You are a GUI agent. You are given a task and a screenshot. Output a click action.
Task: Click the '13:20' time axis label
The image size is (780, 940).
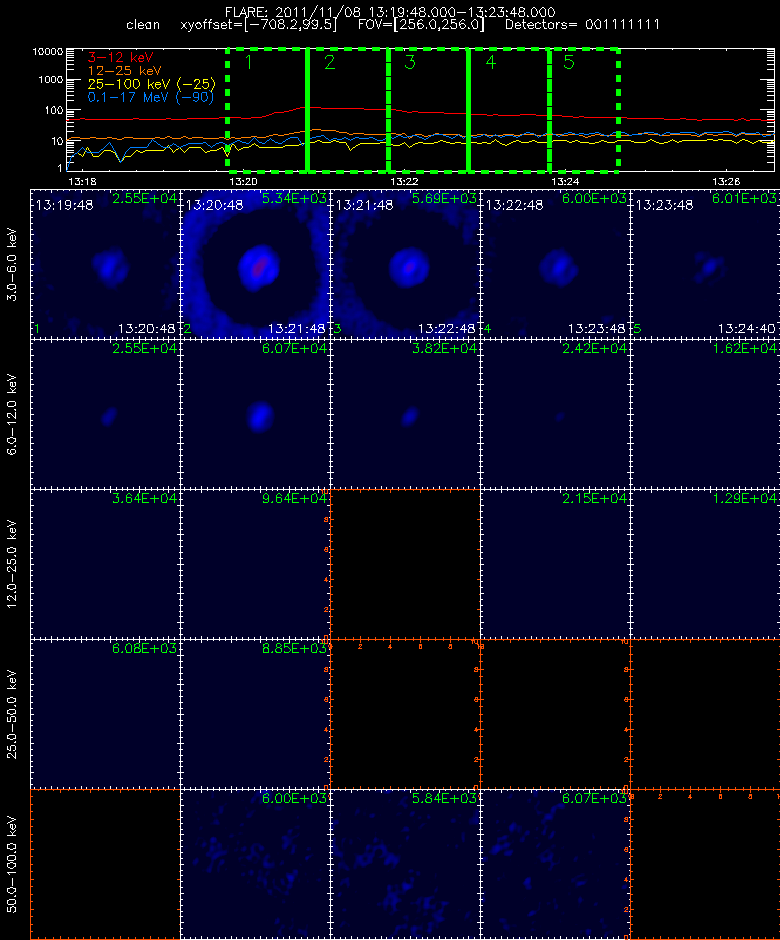tap(243, 181)
